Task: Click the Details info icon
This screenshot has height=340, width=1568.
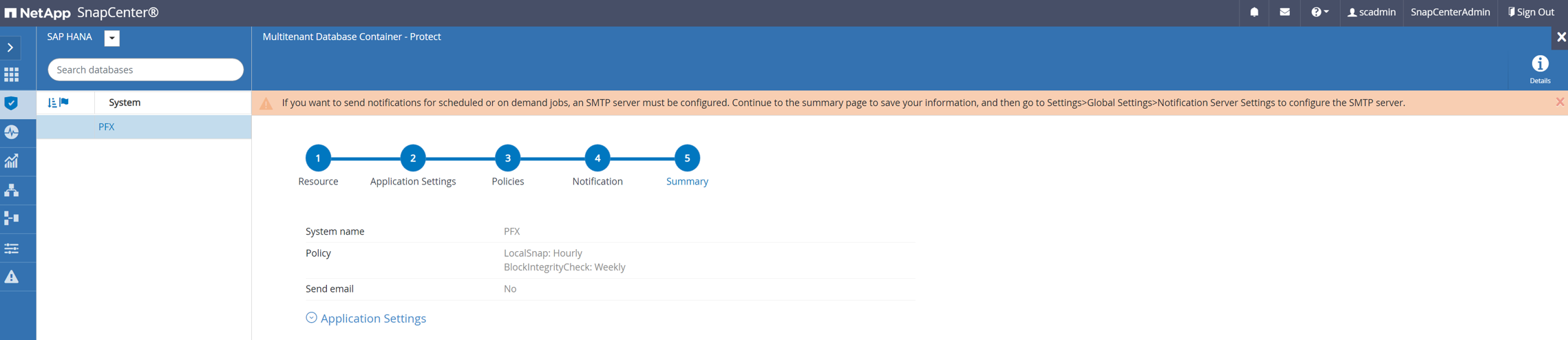Action: click(1540, 68)
